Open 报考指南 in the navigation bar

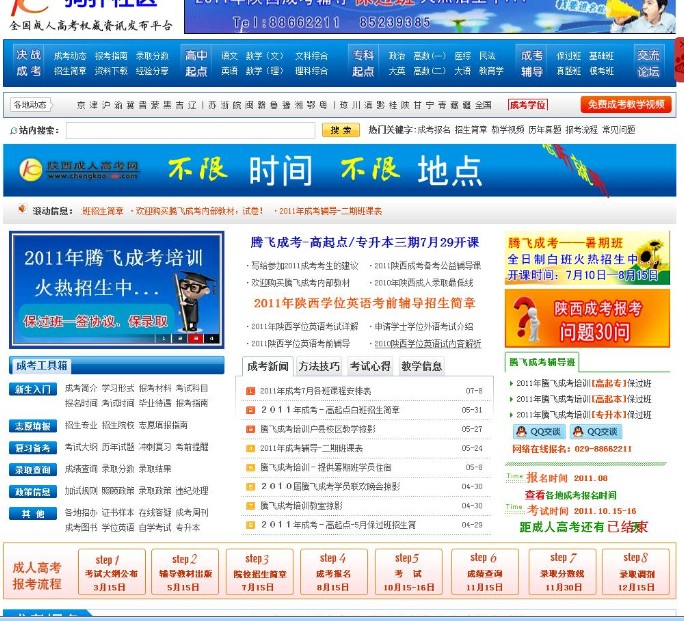[x=111, y=56]
